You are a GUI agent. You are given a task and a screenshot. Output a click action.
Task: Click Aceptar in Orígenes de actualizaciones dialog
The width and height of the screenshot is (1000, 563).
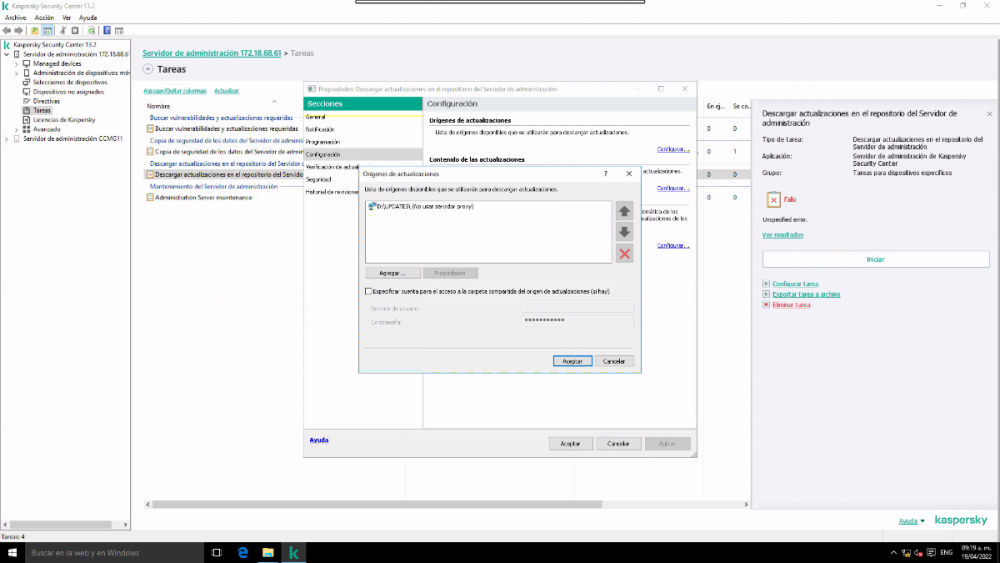572,361
